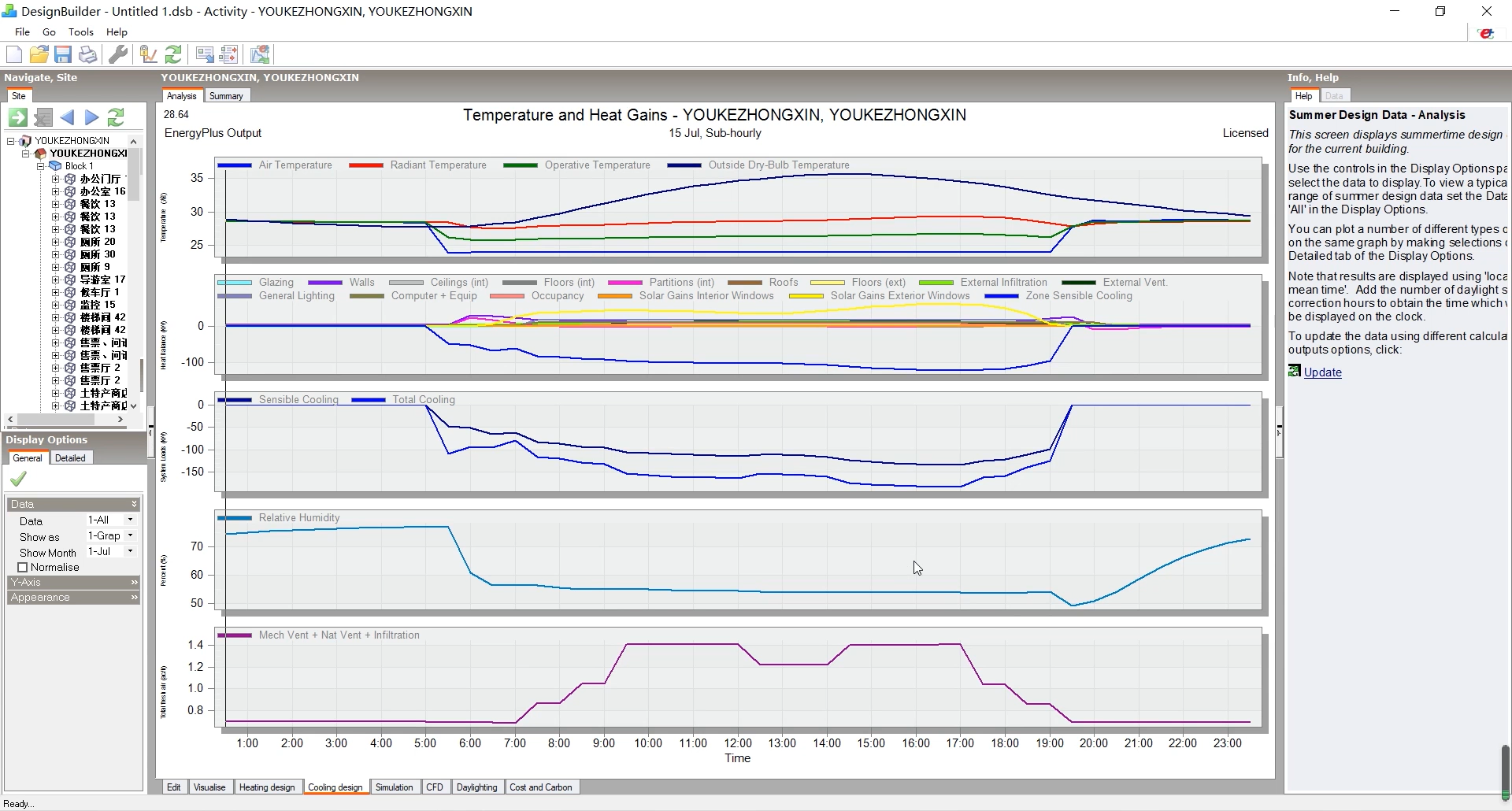The height and width of the screenshot is (811, 1512).
Task: Save the model with the floppy disk icon
Action: (63, 54)
